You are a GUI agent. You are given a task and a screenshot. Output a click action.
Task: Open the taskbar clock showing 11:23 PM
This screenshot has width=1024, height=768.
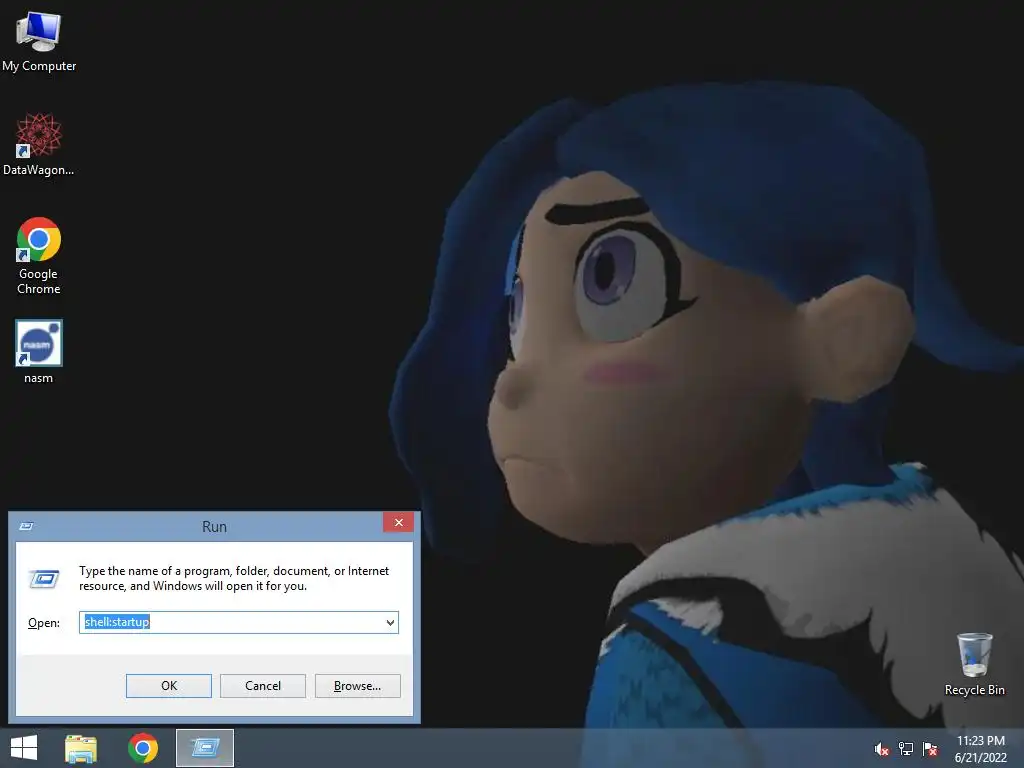coord(980,749)
